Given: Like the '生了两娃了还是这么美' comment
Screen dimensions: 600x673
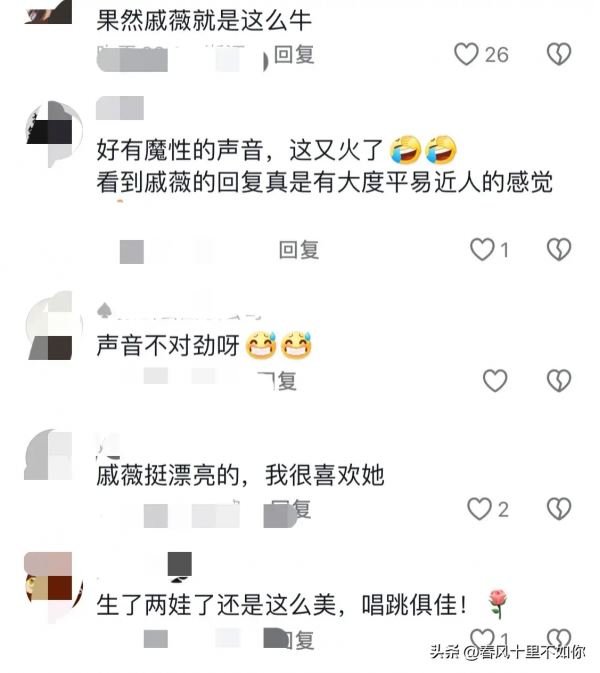Looking at the screenshot, I should (x=482, y=639).
